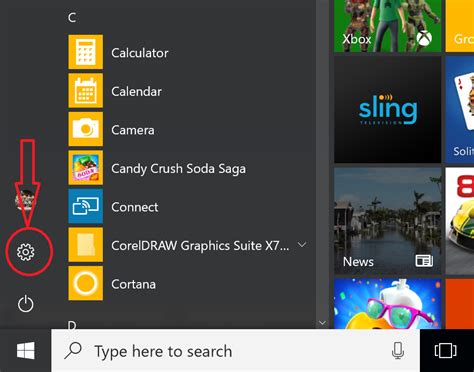Open the Sling Television tile
This screenshot has height=372, width=474.
pyautogui.click(x=388, y=109)
